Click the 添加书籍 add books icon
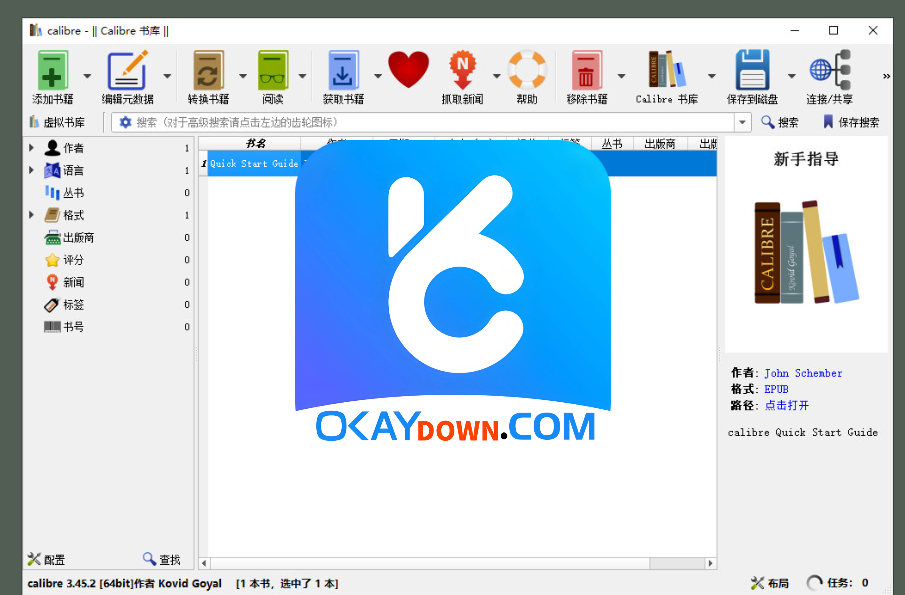The image size is (905, 595). 53,70
